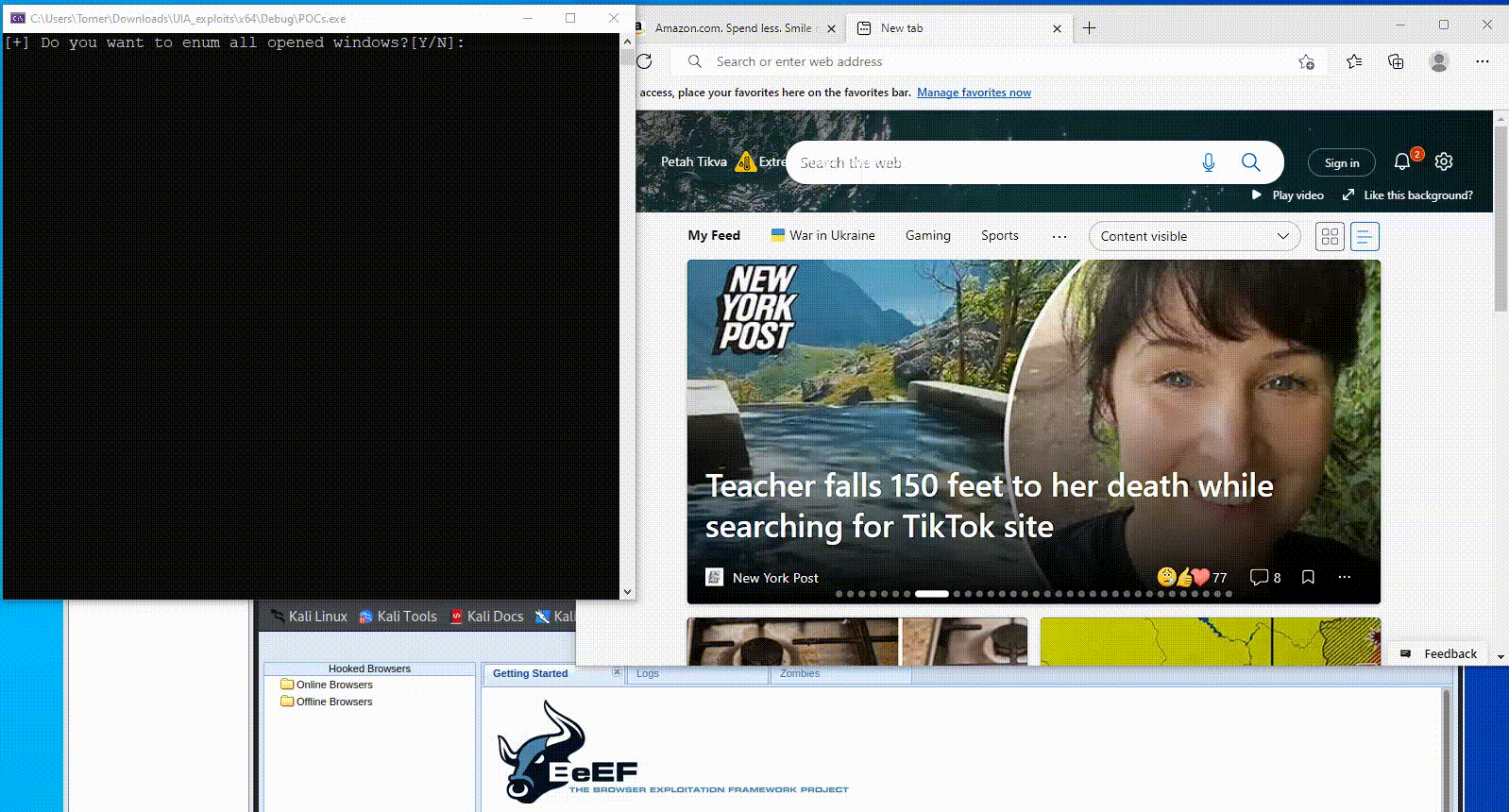This screenshot has height=812, width=1509.
Task: Open page settings gear icon
Action: (1444, 162)
